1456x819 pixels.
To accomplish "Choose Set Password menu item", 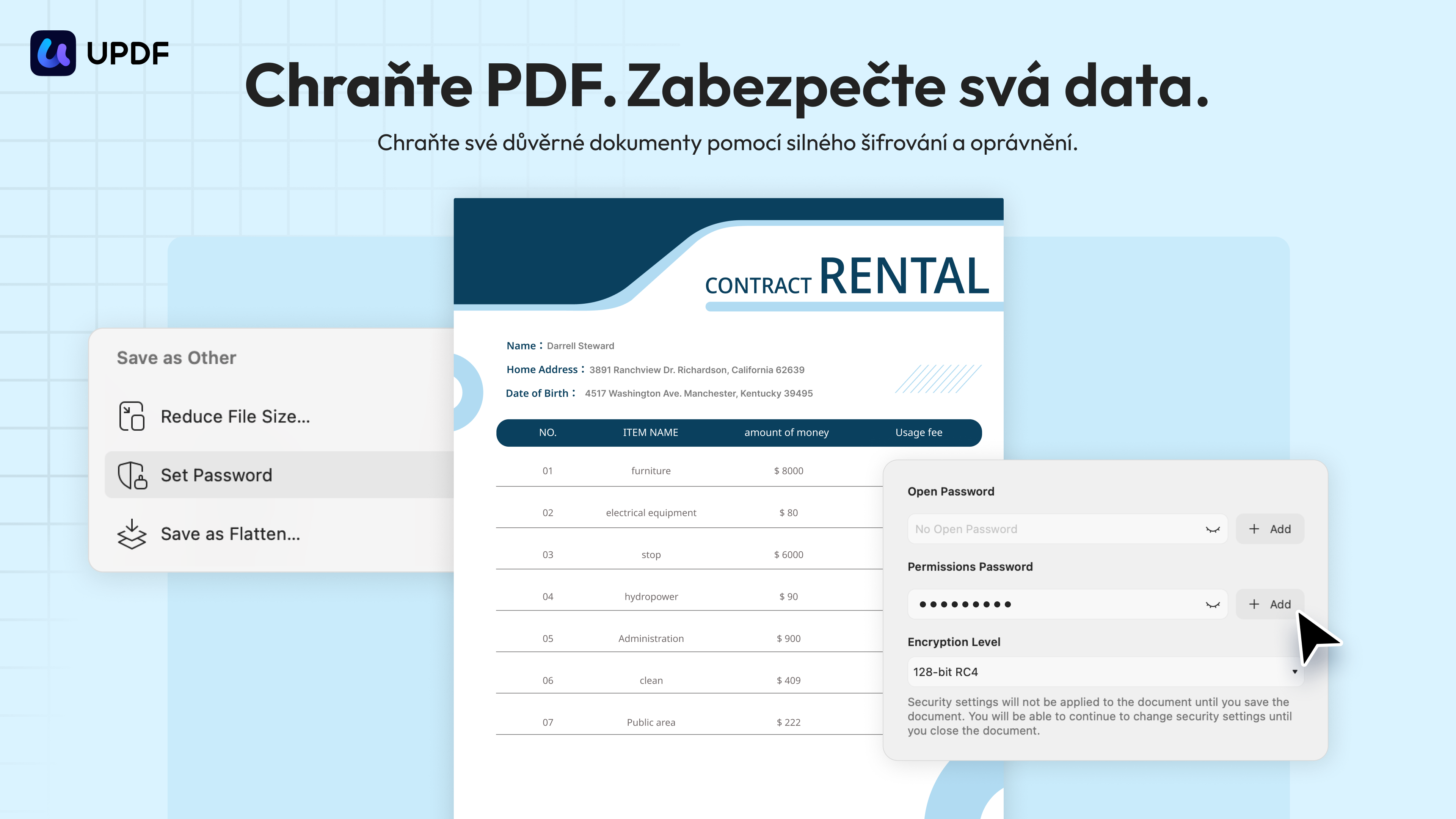I will (217, 475).
